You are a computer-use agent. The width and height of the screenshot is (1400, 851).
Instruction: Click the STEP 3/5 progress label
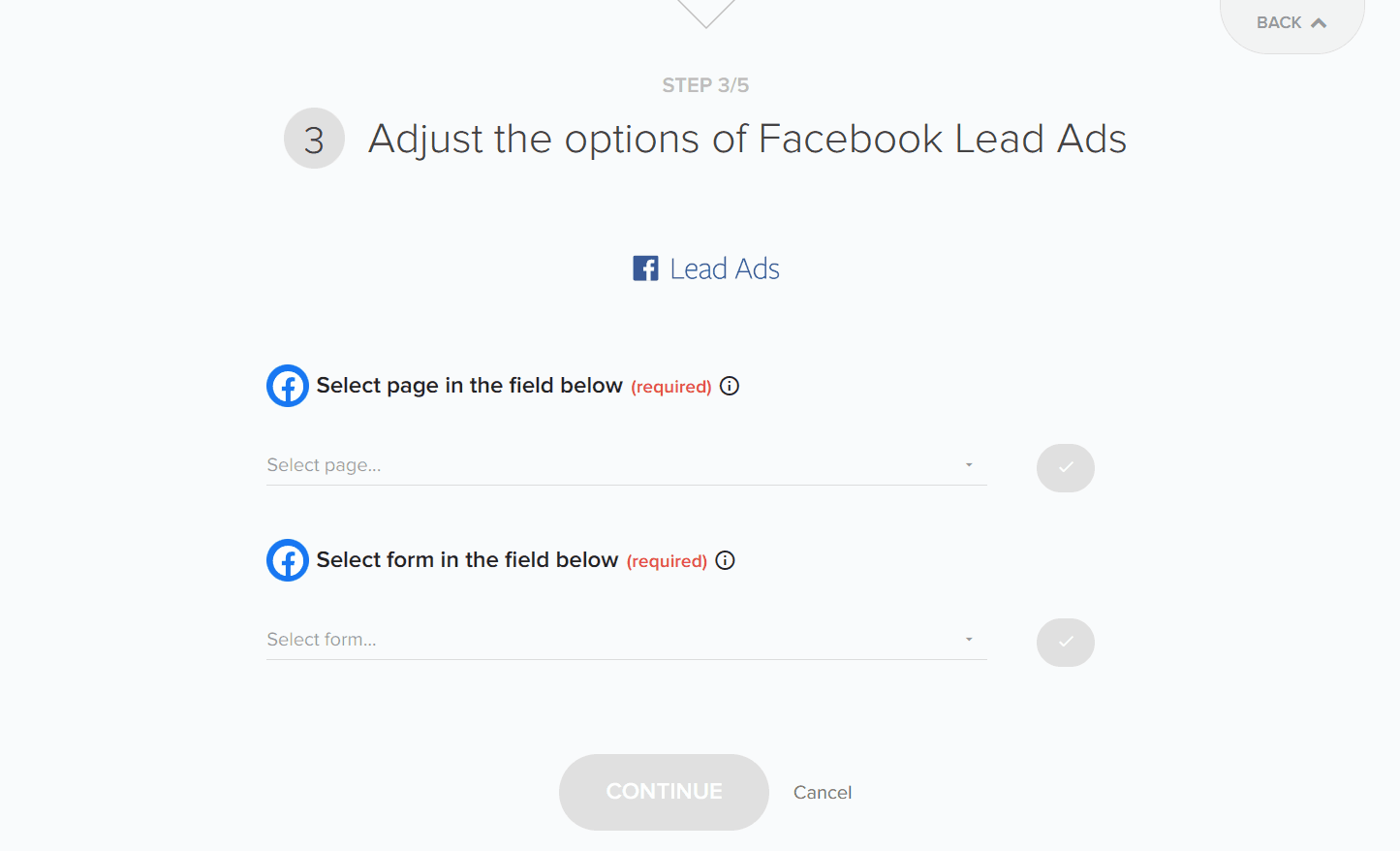coord(705,85)
